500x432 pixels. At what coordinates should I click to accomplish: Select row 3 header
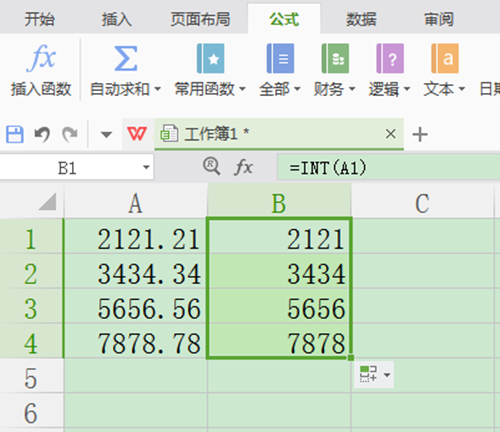(31, 306)
